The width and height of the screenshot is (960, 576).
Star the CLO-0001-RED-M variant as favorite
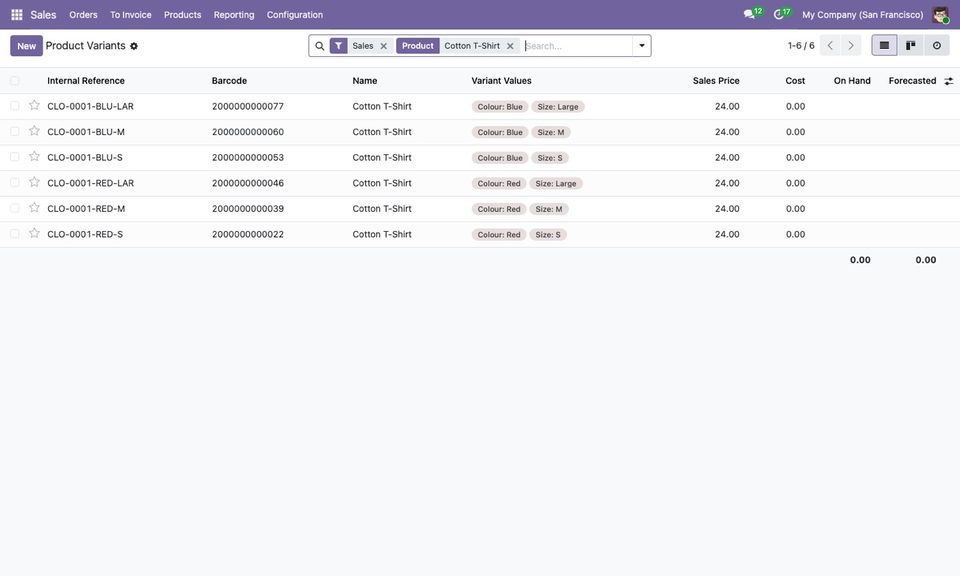tap(34, 208)
